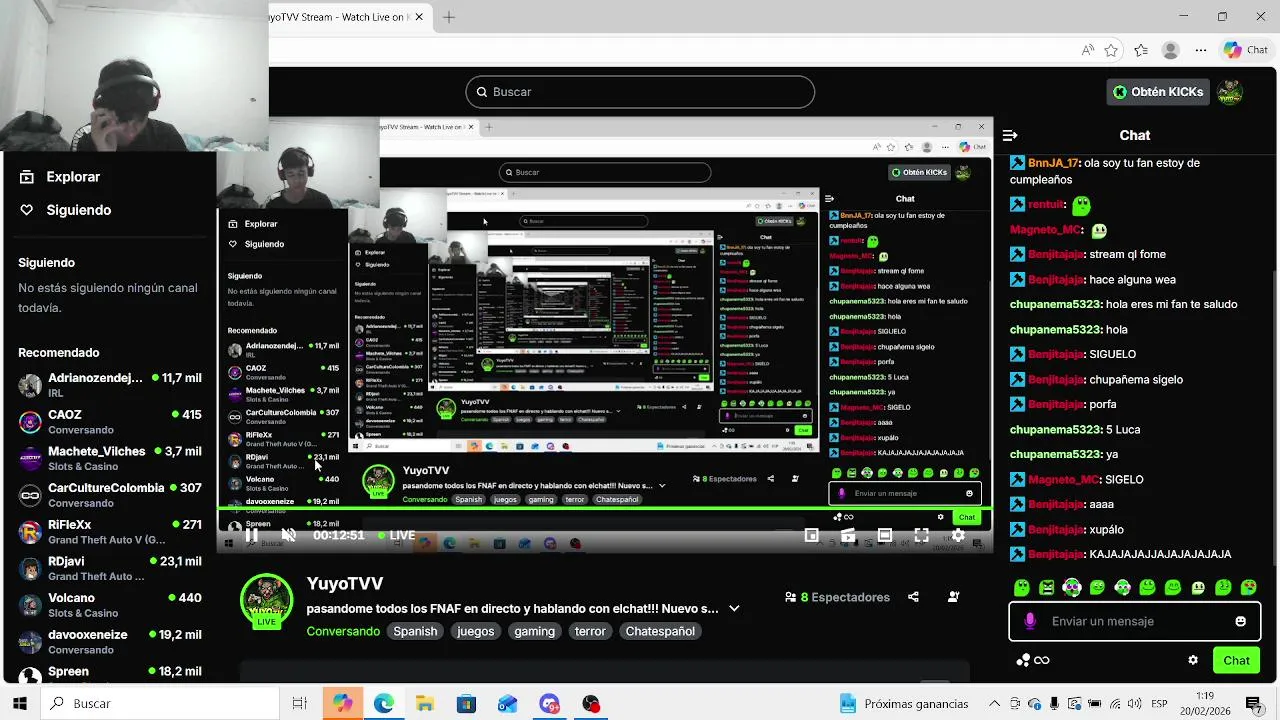
Task: Collapse the chat panel with arrow icon
Action: coord(1010,135)
